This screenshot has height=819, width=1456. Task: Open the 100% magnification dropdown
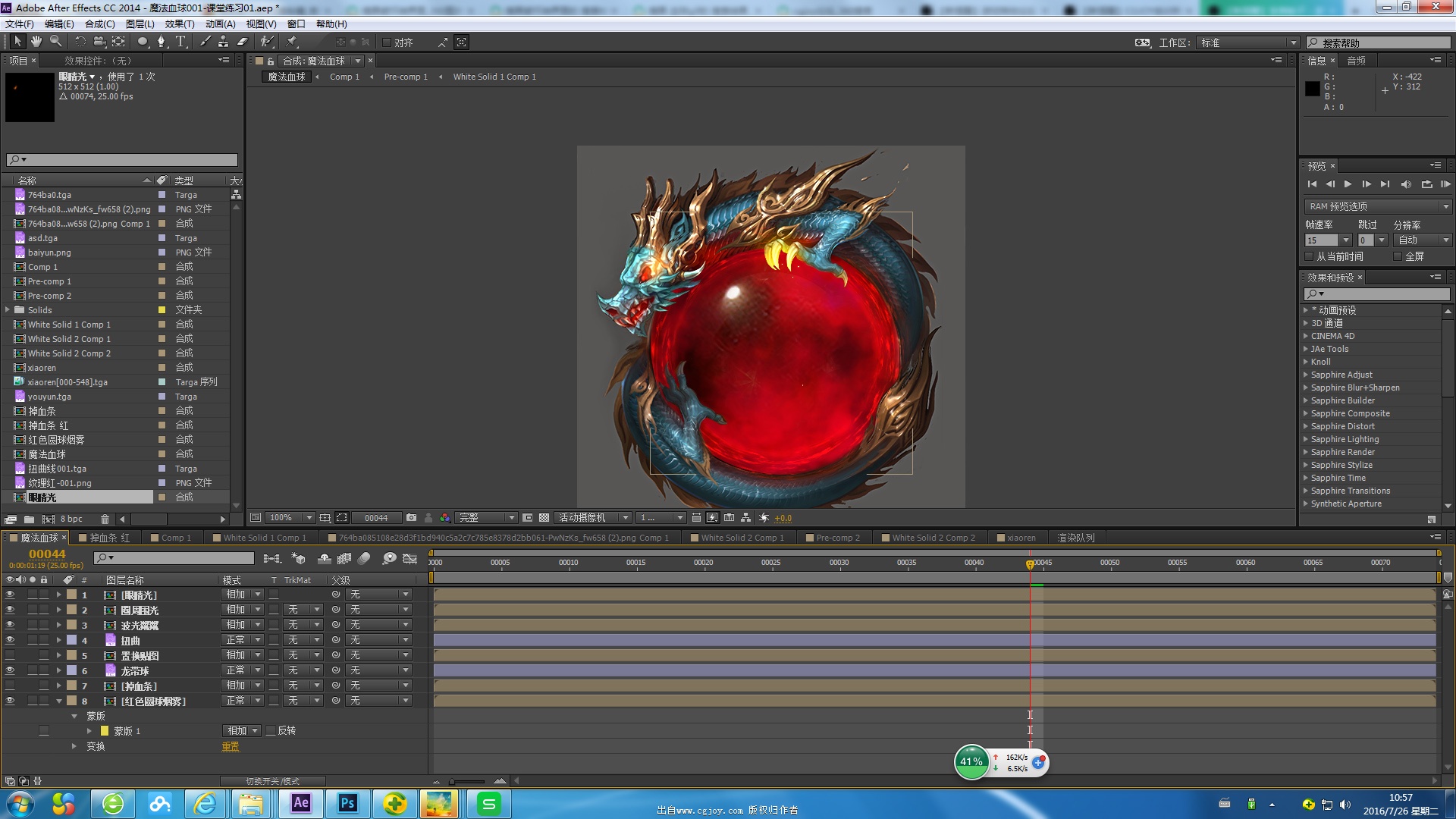(289, 518)
